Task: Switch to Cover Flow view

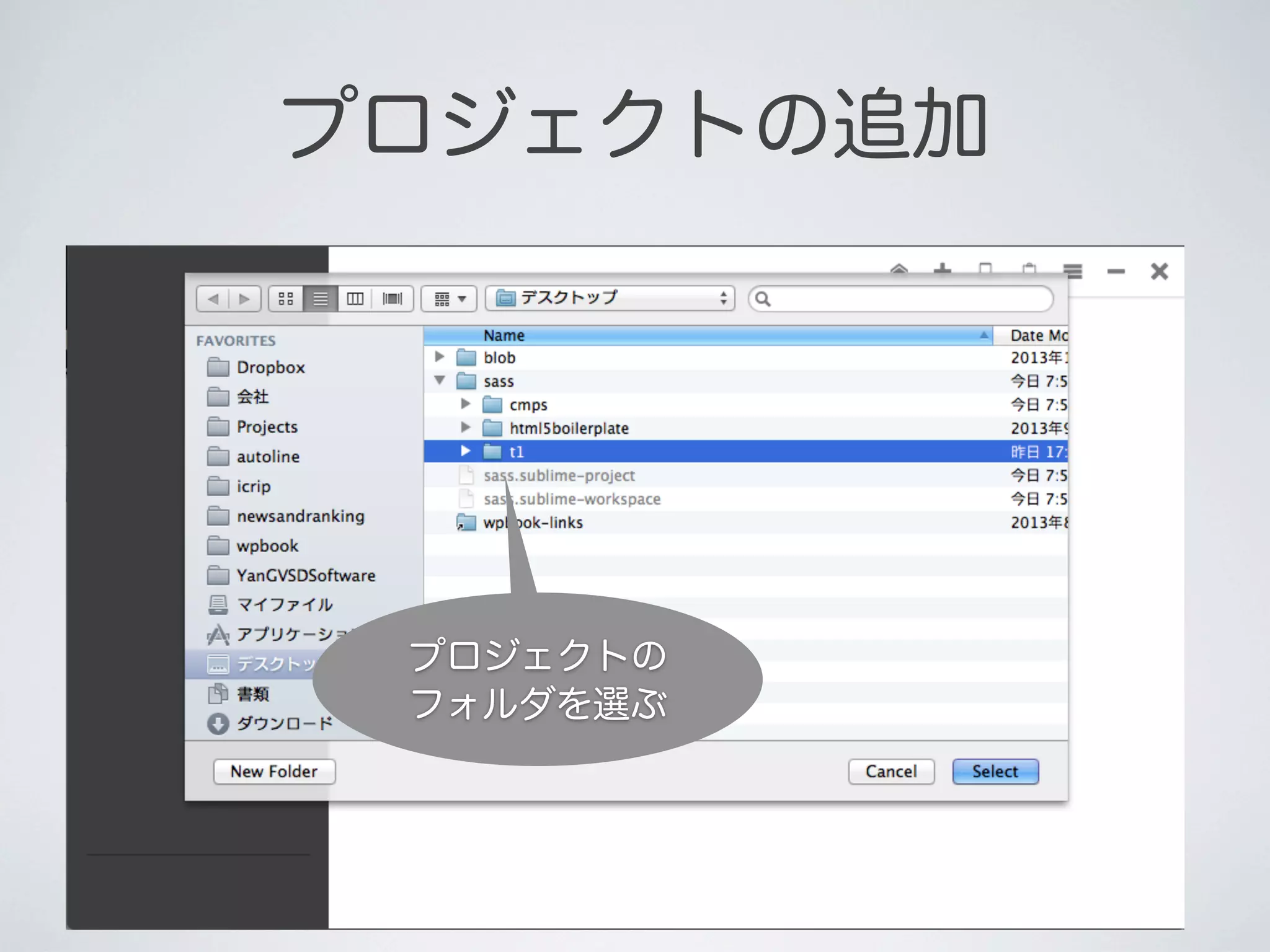Action: click(392, 299)
